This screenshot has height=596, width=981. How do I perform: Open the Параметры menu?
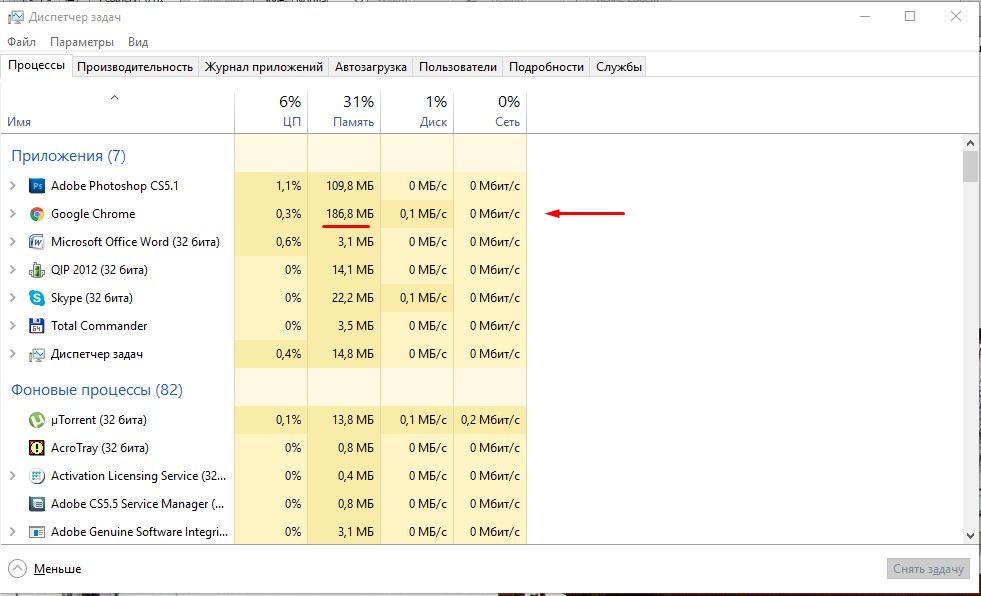click(x=82, y=42)
